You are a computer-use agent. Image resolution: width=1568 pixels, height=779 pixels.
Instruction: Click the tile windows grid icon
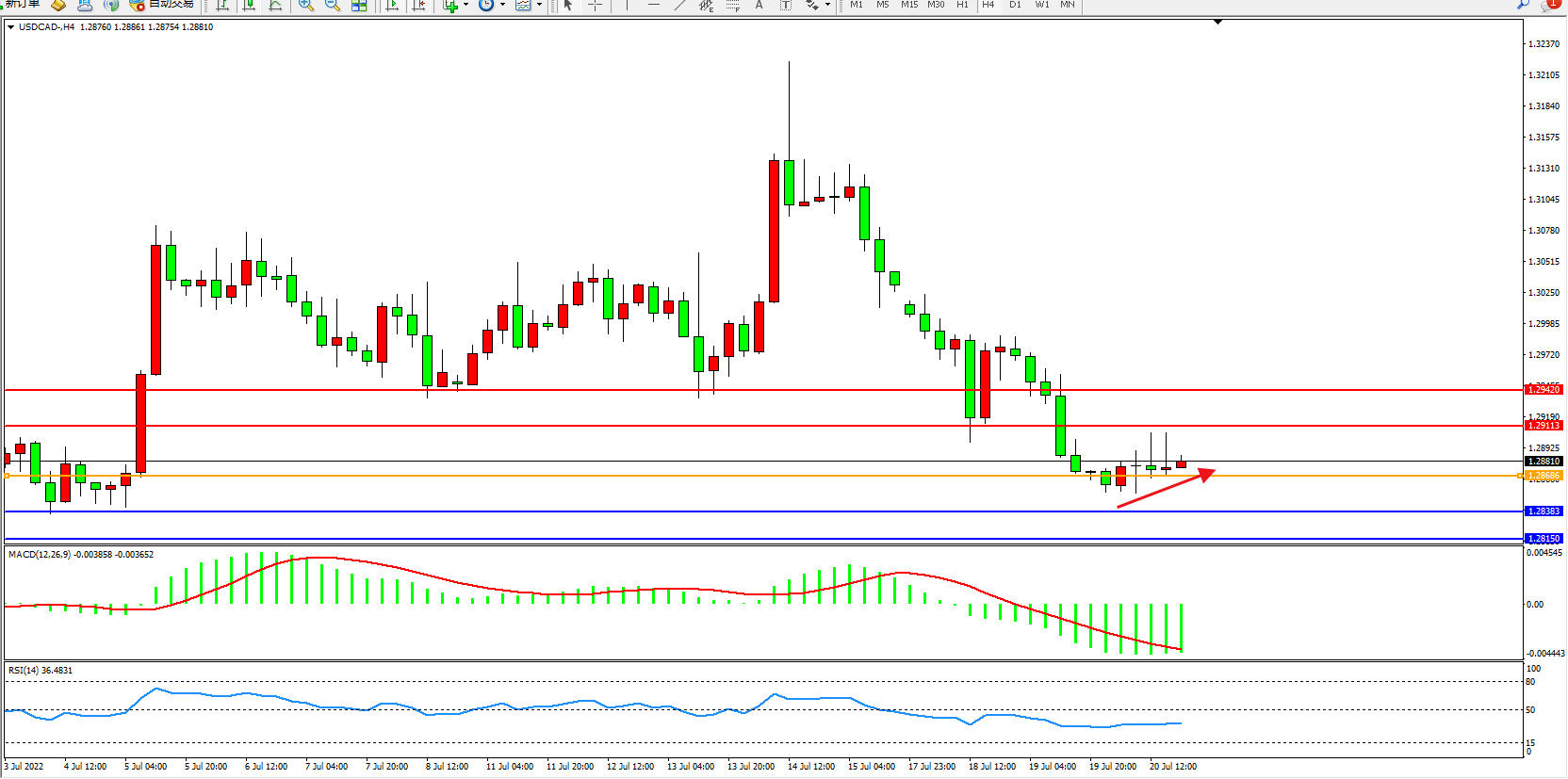point(359,5)
